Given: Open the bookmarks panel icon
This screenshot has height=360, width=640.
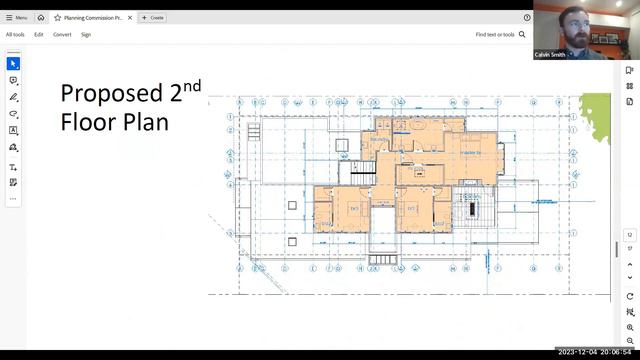Looking at the screenshot, I should [x=629, y=71].
